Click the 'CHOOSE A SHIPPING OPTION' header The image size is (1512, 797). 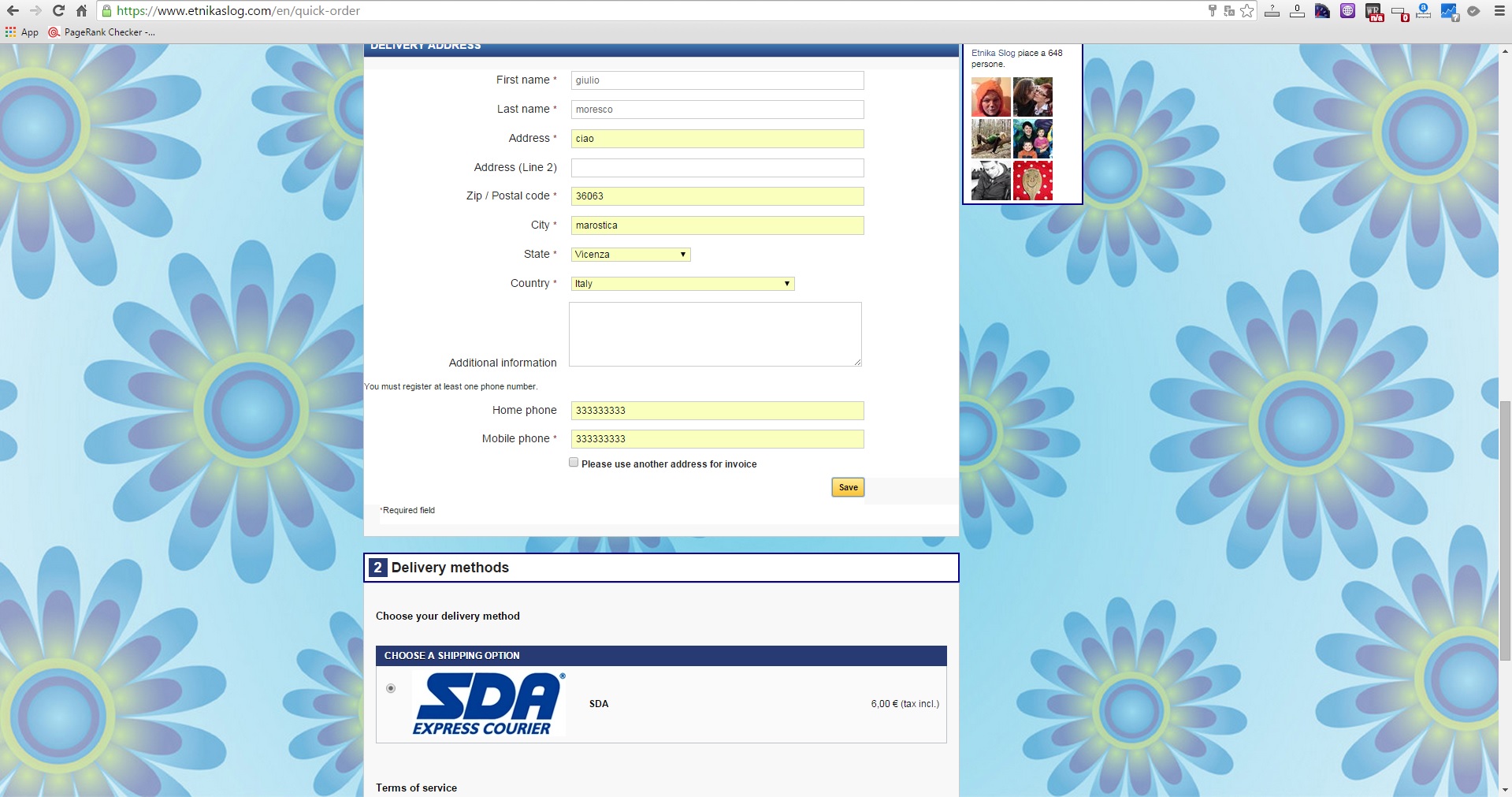pos(452,655)
